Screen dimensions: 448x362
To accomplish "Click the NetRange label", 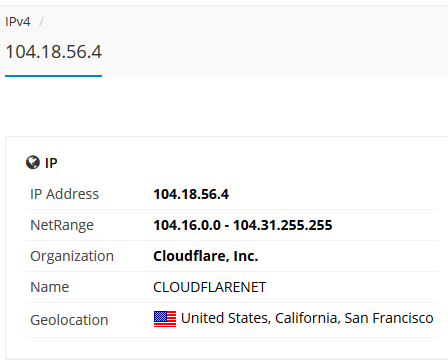I will pyautogui.click(x=62, y=225).
